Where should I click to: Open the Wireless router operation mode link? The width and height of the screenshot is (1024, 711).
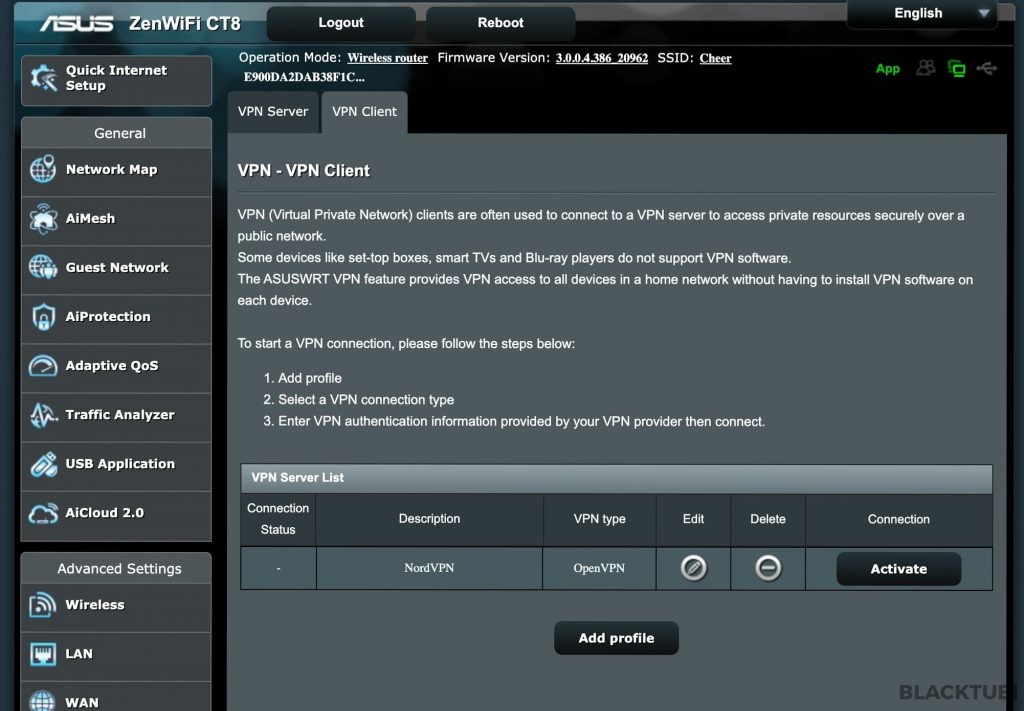[387, 58]
